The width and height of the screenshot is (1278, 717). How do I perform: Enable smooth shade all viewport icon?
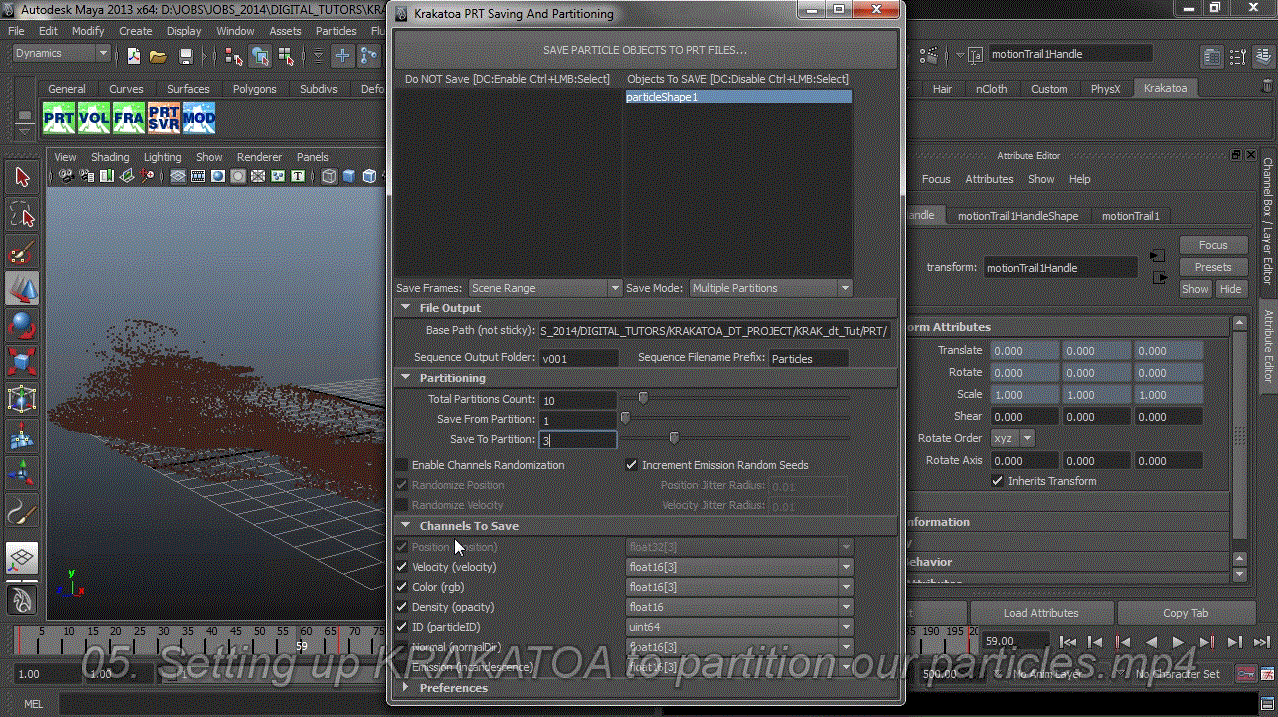(x=349, y=176)
